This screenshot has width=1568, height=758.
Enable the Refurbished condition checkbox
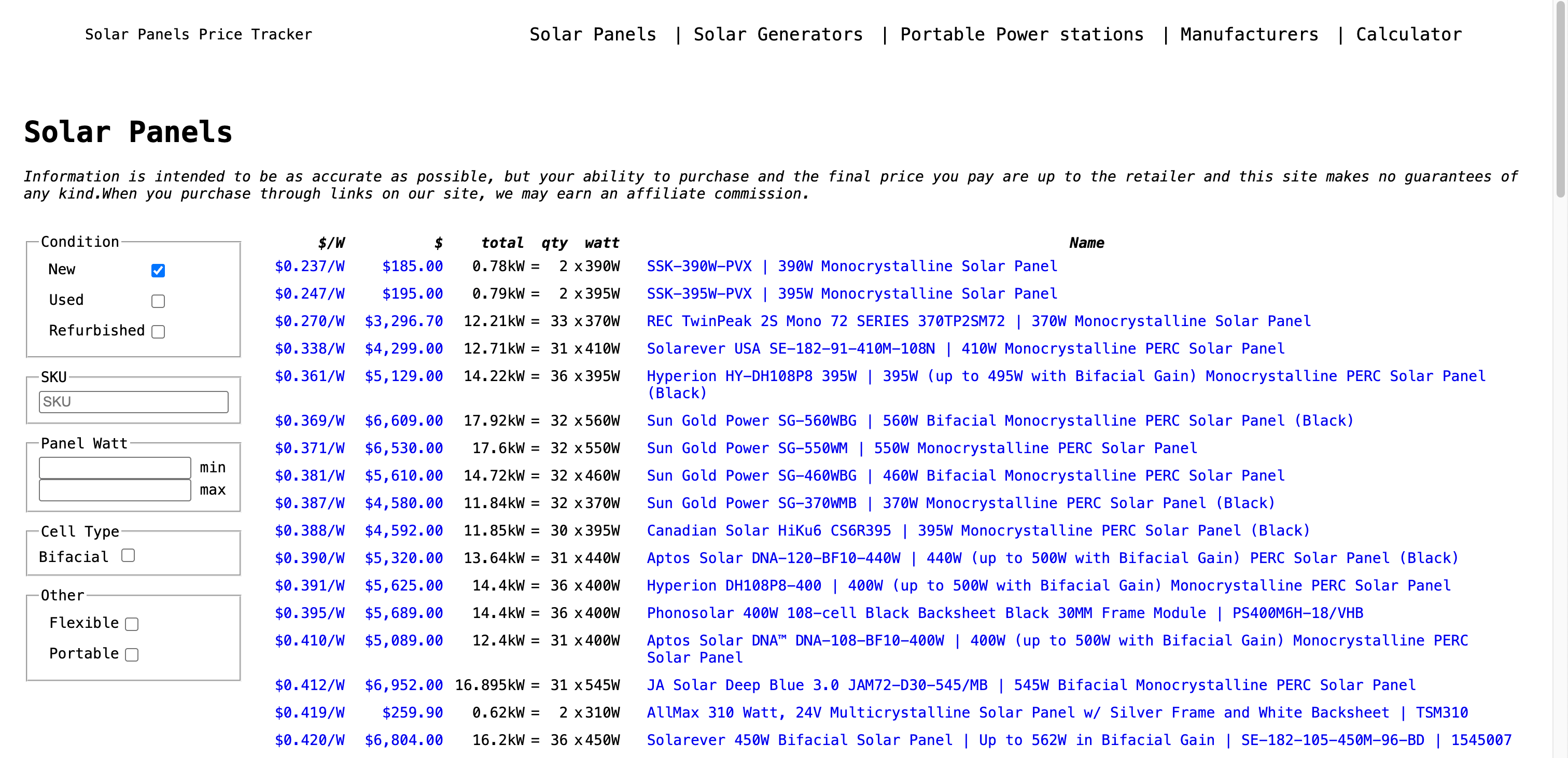[x=158, y=331]
